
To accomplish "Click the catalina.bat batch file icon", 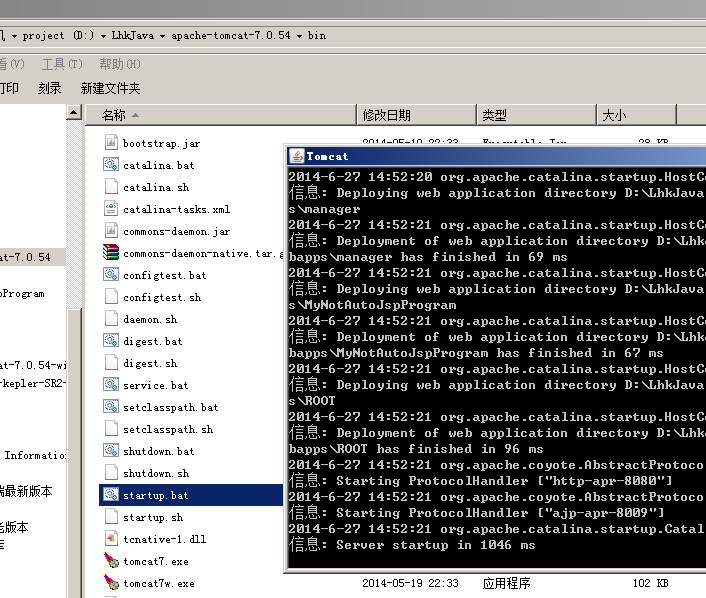I will pos(111,164).
